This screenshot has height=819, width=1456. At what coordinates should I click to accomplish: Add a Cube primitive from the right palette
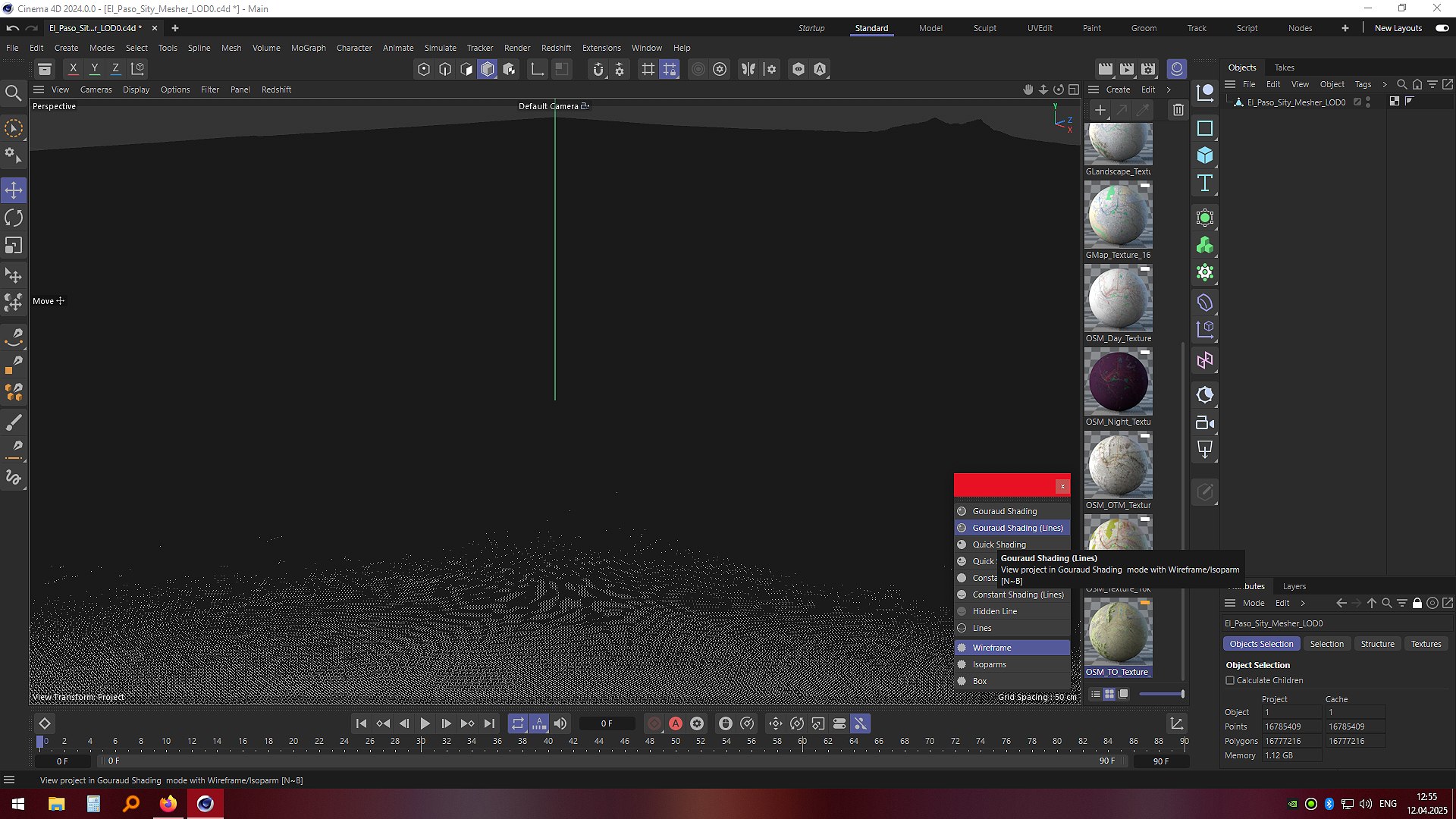1205,155
